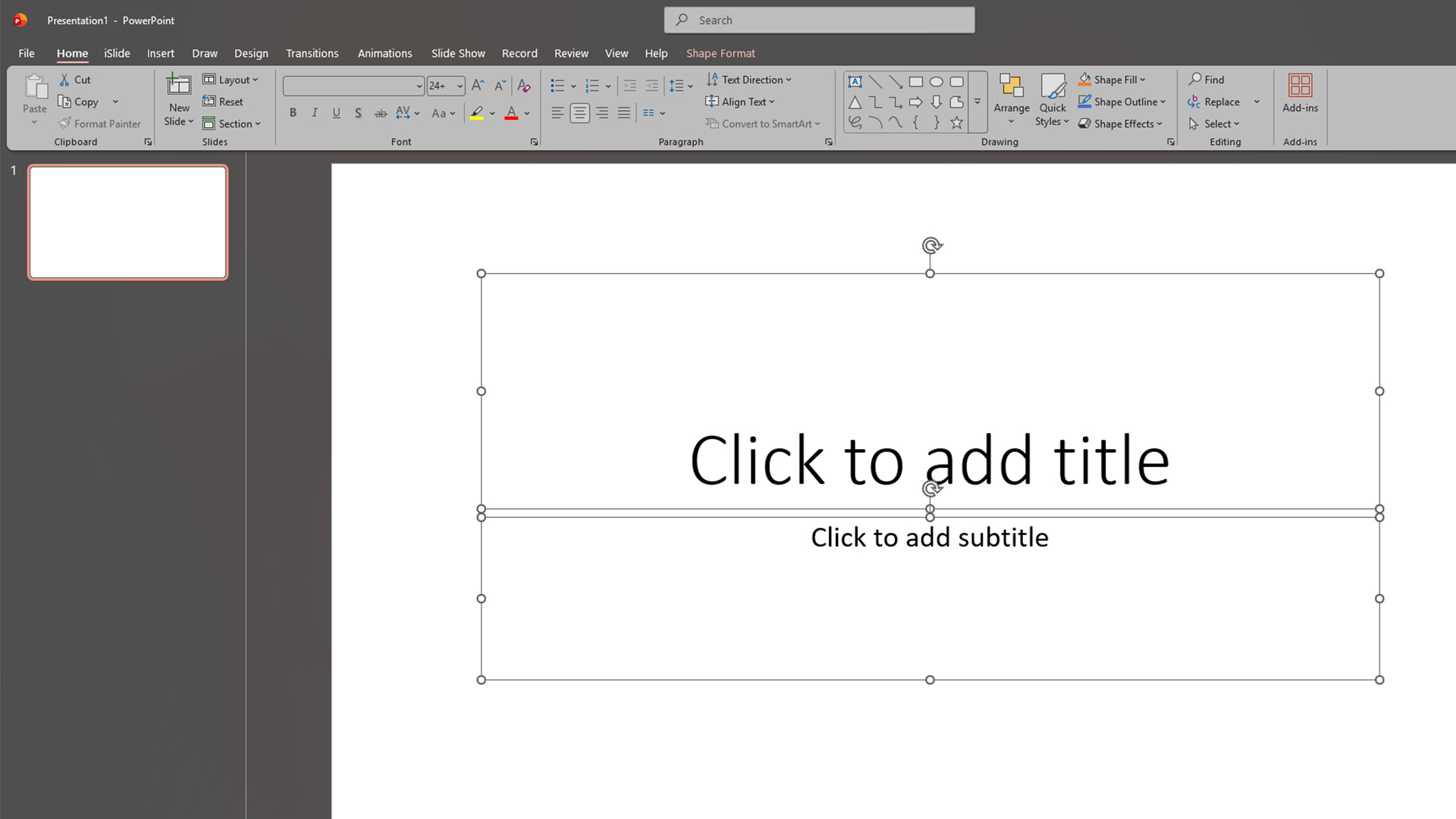Switch to the Transitions tab
This screenshot has width=1456, height=819.
pos(312,53)
